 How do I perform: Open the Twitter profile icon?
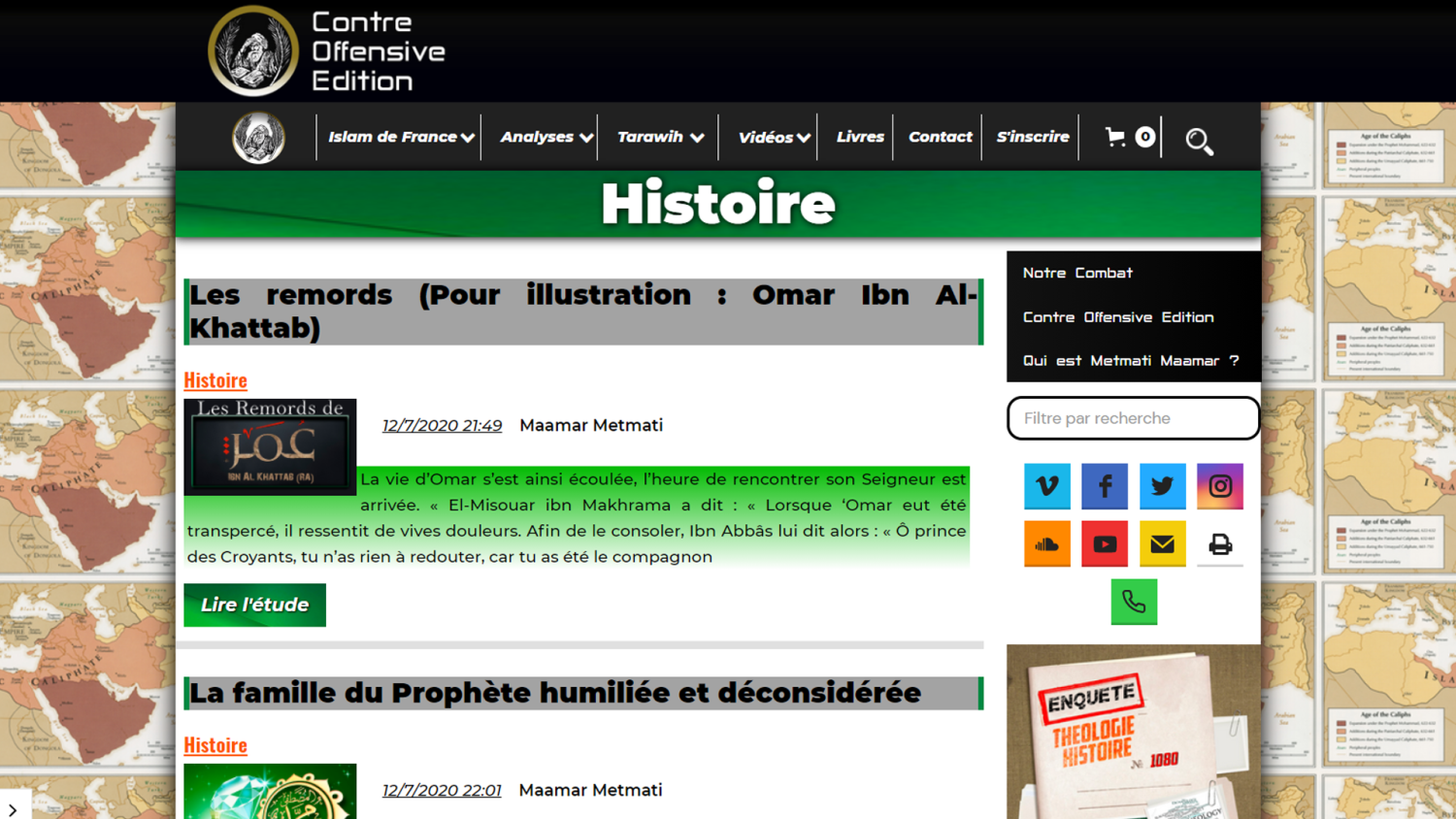click(x=1162, y=486)
